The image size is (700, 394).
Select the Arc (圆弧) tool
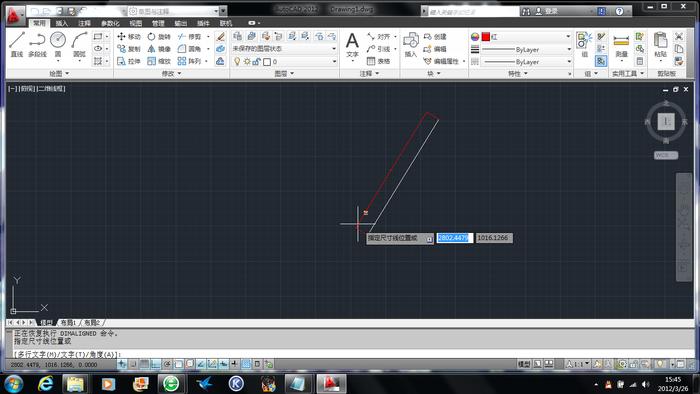[x=79, y=45]
